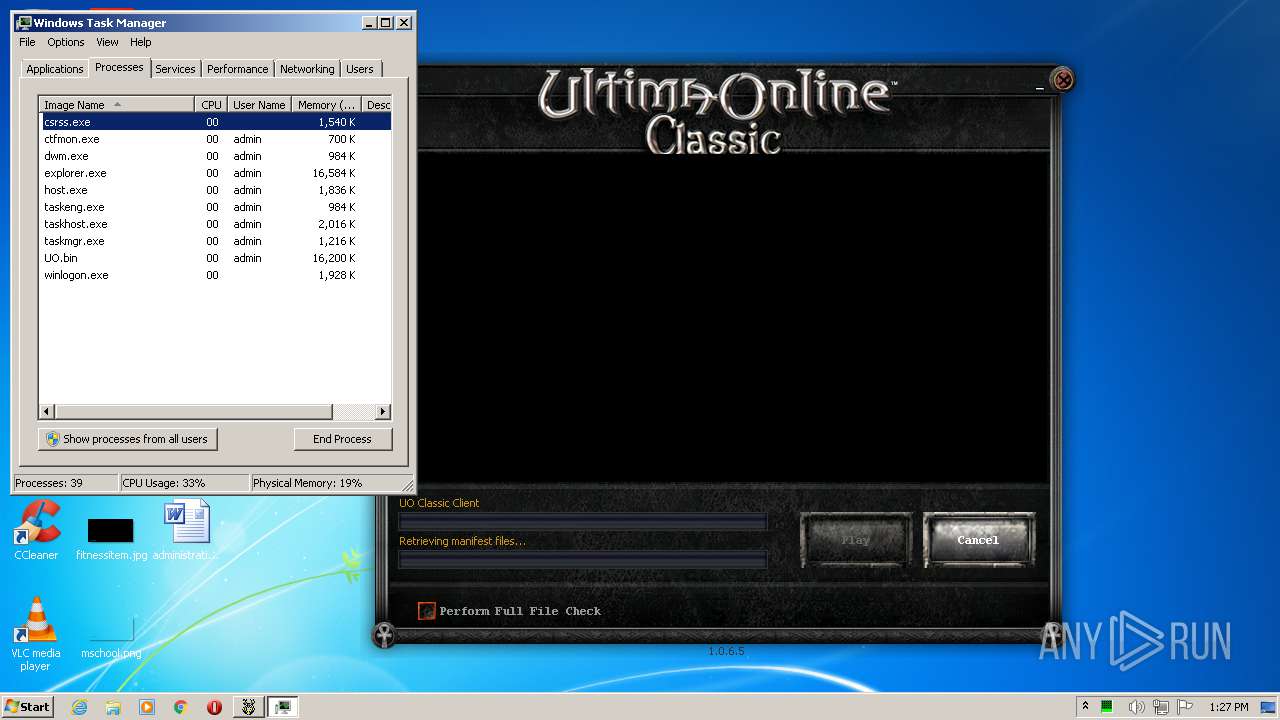Open the network status tray icon
Image resolution: width=1280 pixels, height=720 pixels.
[x=1161, y=707]
